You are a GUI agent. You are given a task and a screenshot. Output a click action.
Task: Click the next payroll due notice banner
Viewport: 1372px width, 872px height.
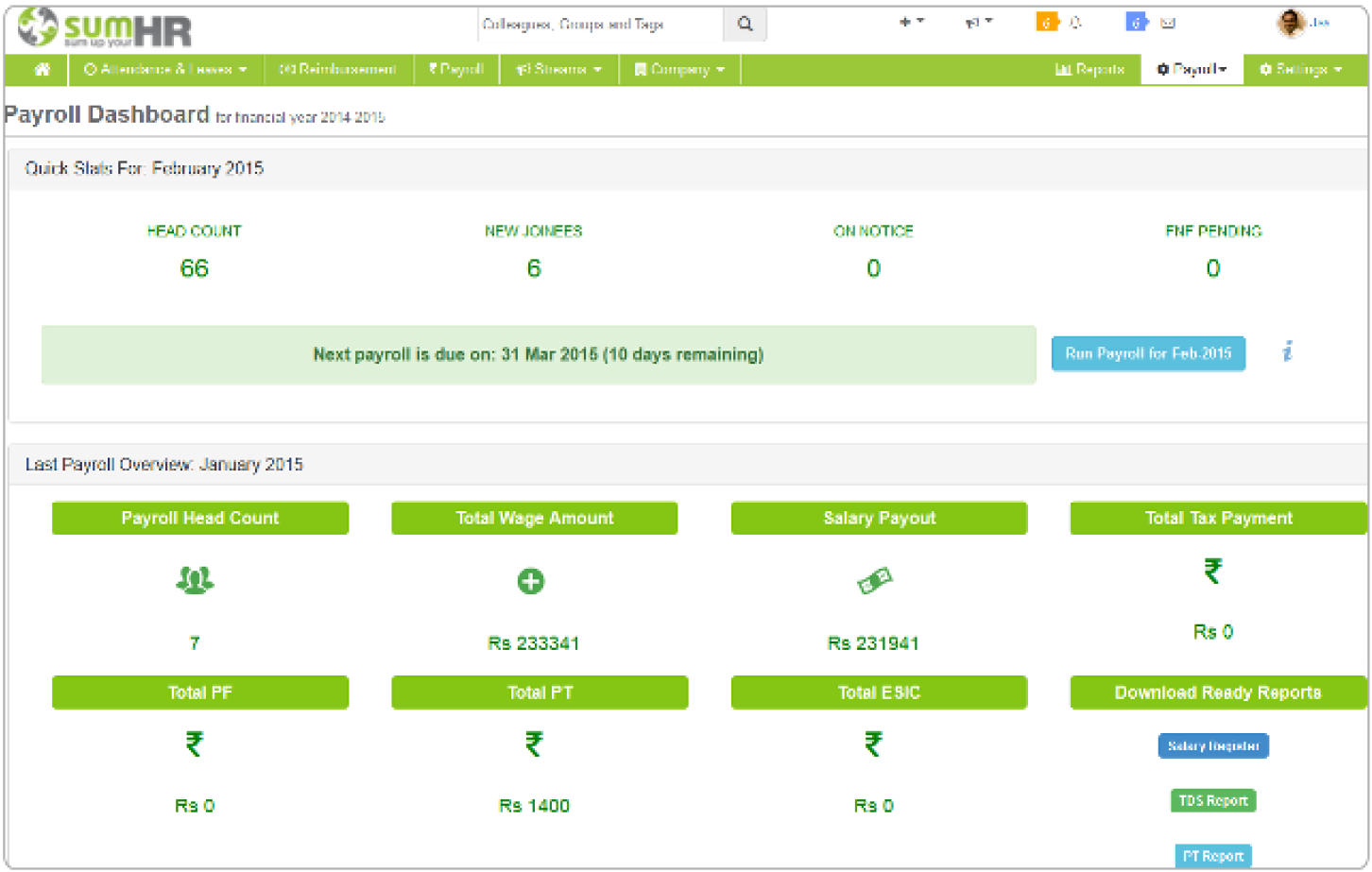[x=539, y=354]
